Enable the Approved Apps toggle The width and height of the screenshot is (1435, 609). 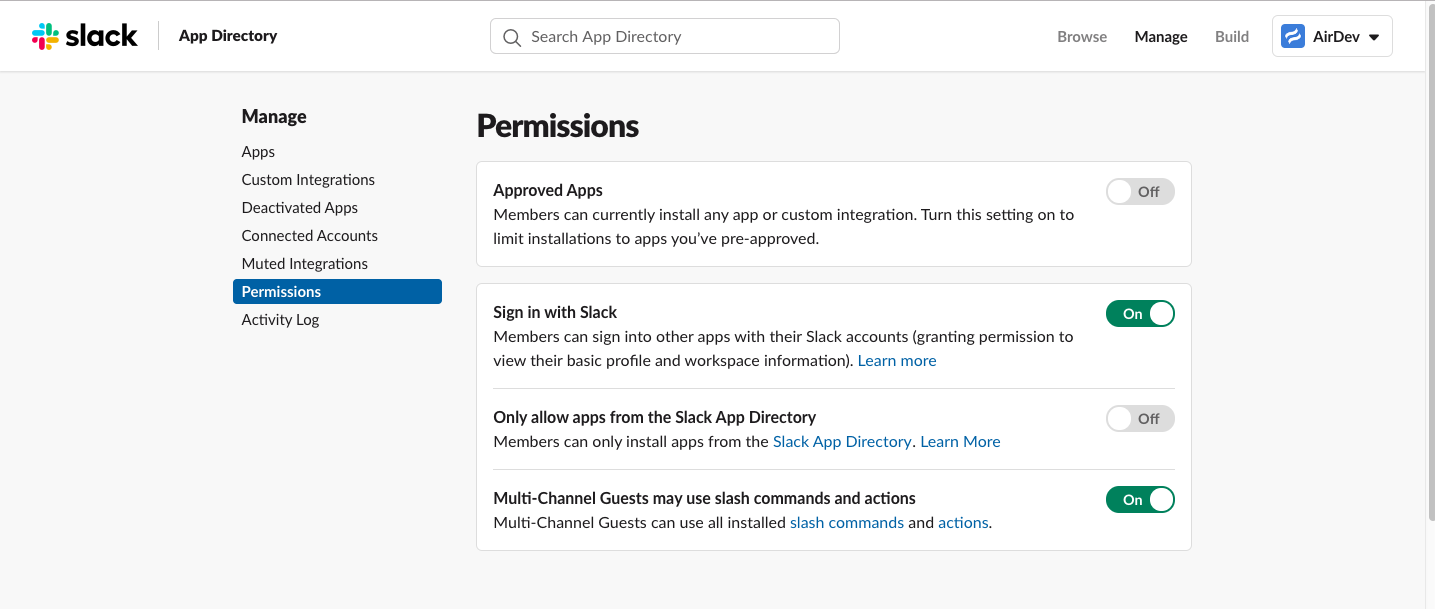click(1139, 192)
